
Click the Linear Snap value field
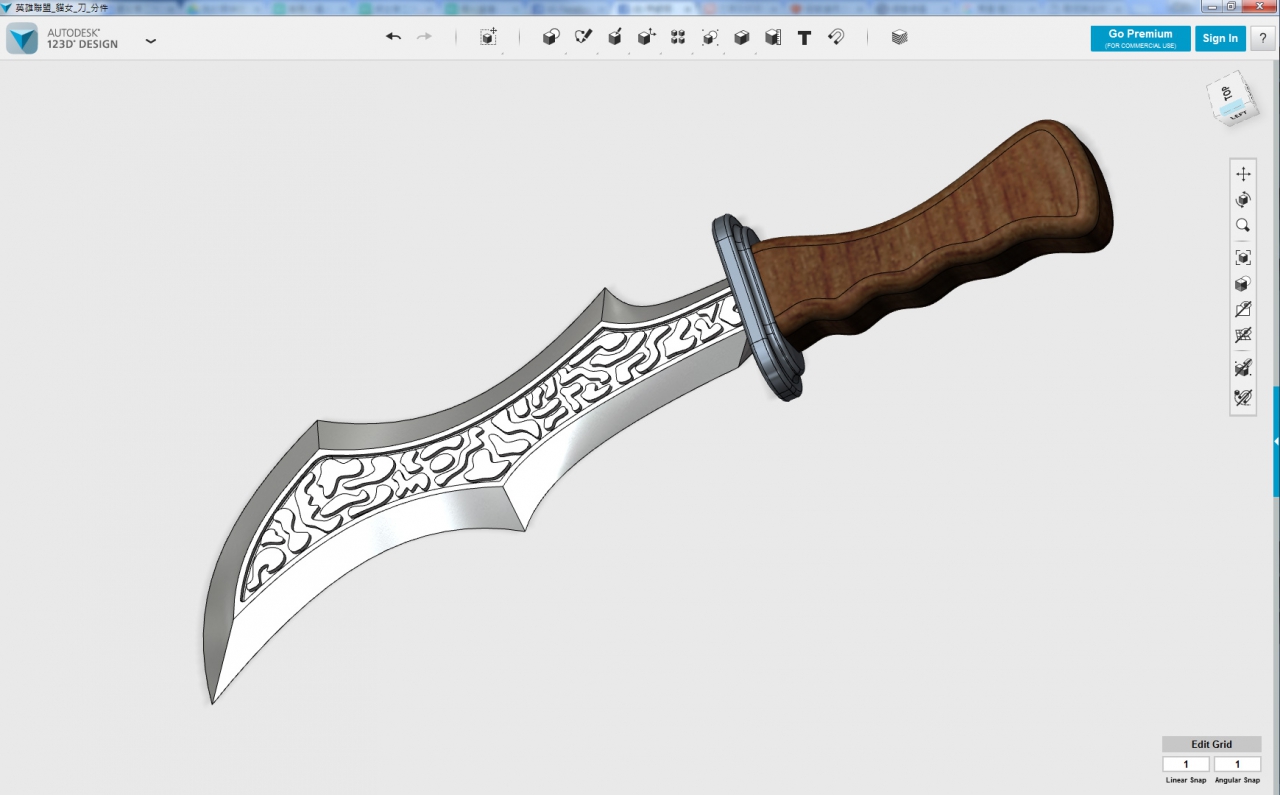1186,764
